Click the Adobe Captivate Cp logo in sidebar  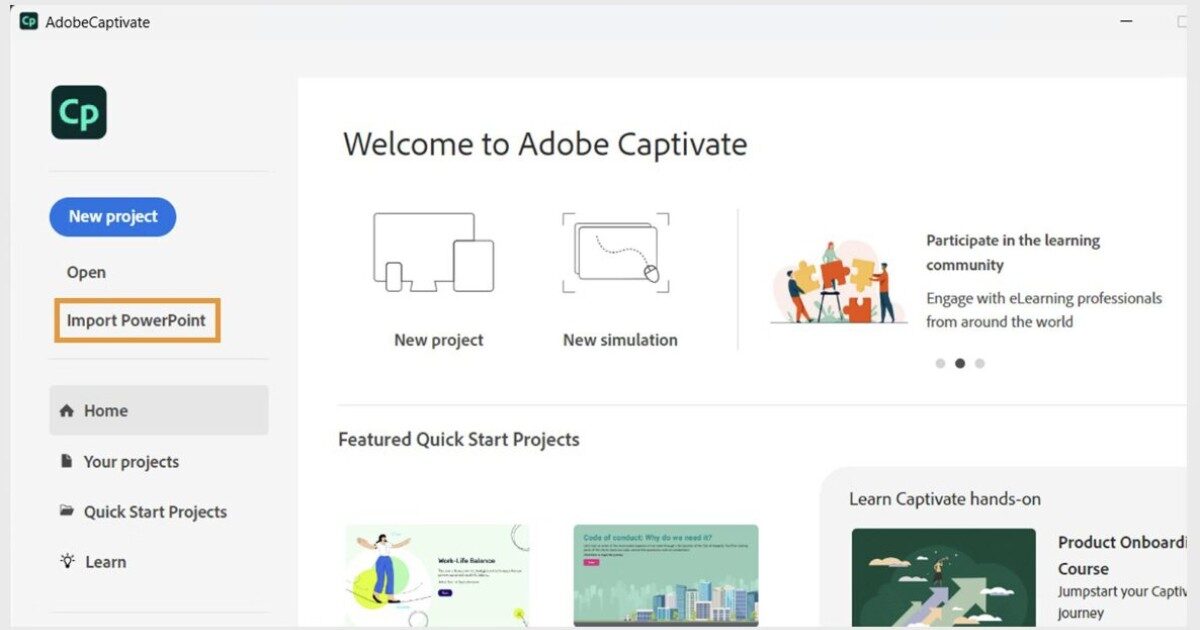[79, 113]
